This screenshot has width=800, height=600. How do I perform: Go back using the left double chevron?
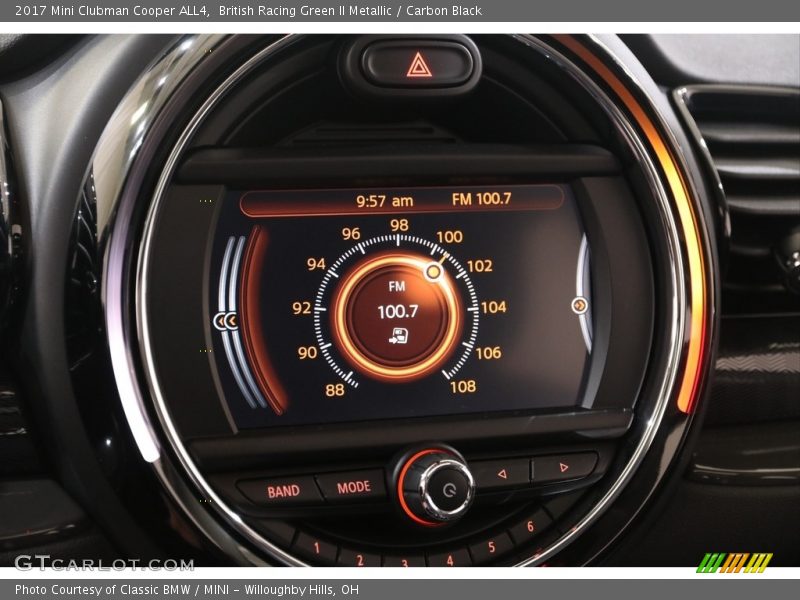[227, 321]
